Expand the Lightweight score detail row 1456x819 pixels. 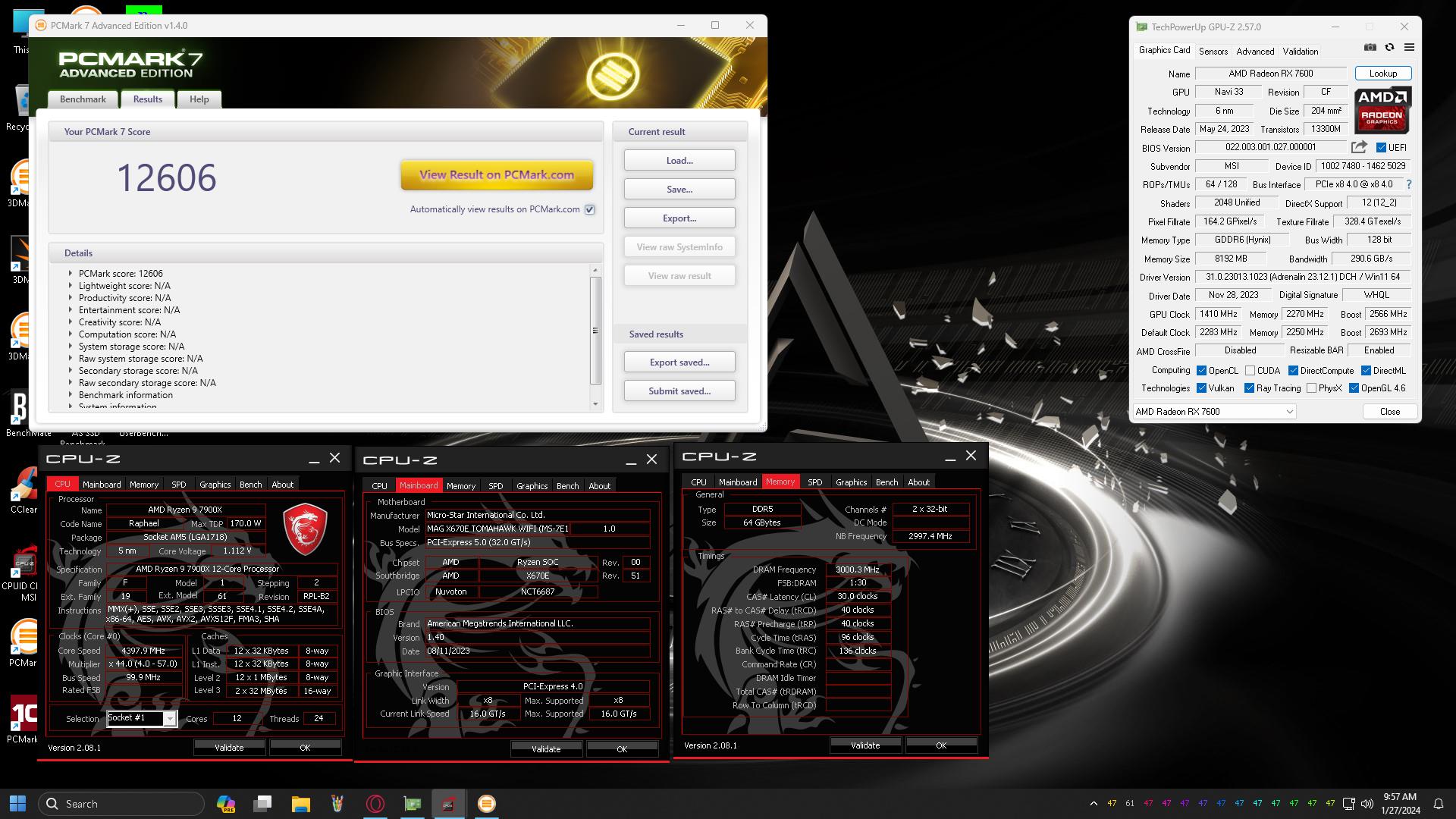click(71, 286)
